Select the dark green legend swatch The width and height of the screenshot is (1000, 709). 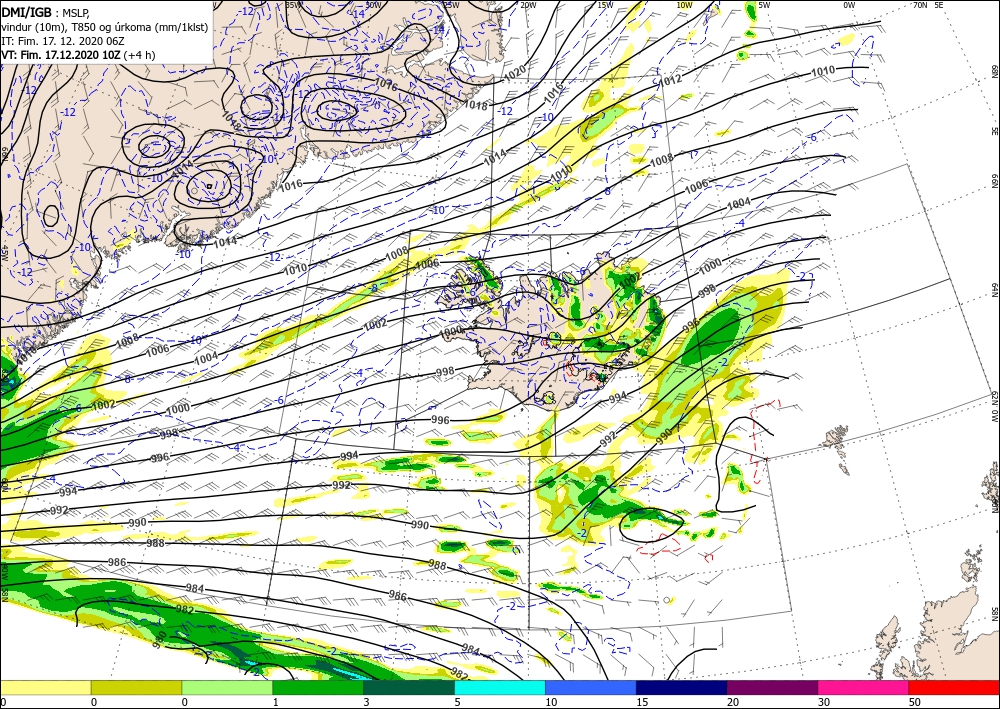point(409,687)
